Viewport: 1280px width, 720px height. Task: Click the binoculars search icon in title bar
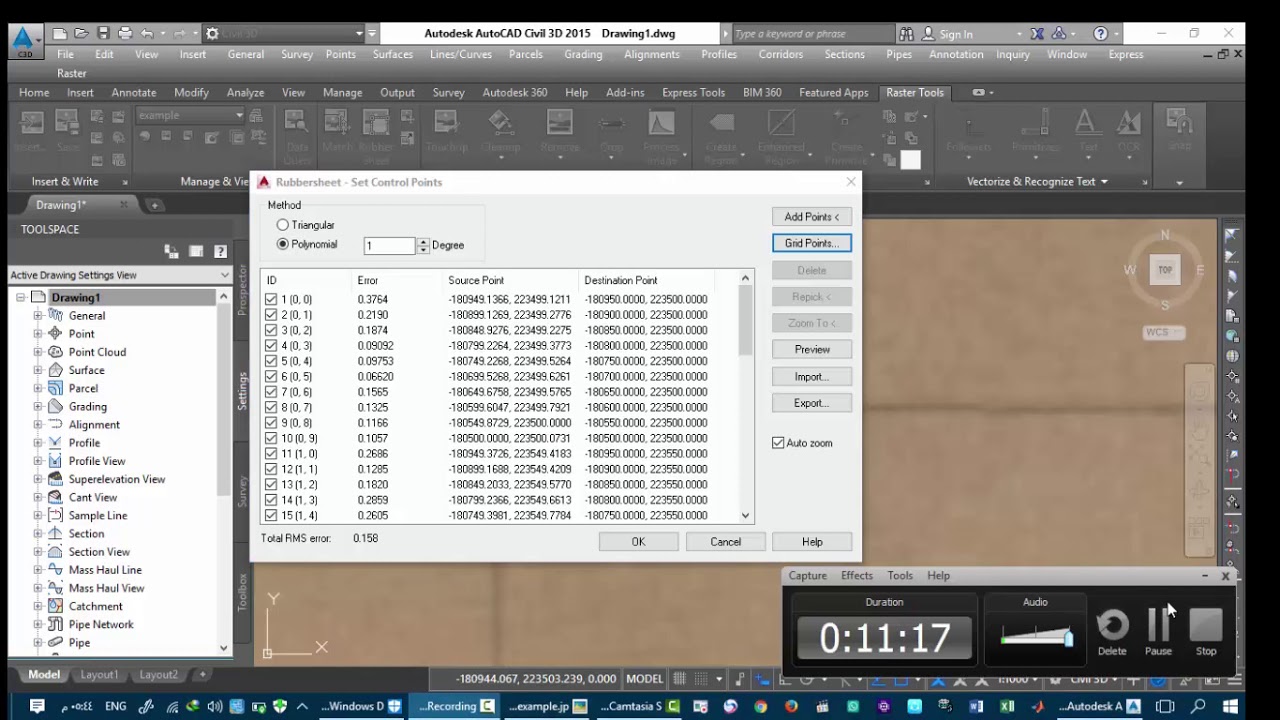tap(906, 33)
